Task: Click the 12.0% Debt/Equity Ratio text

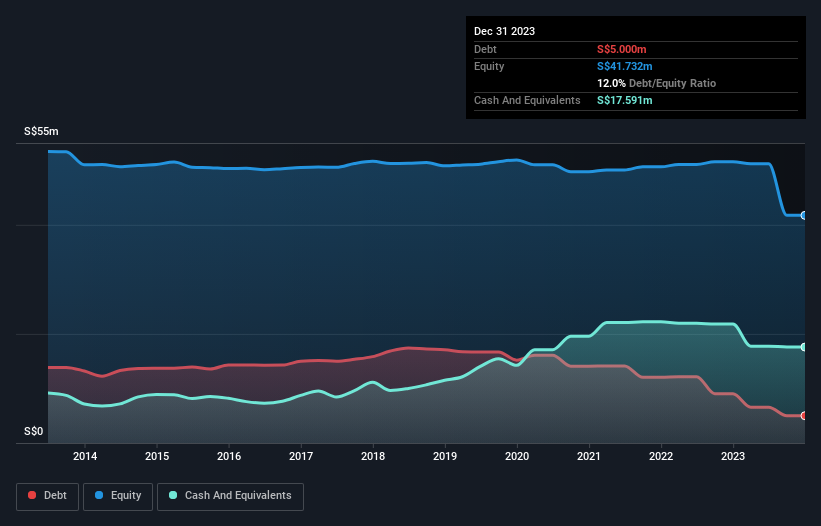Action: point(657,83)
